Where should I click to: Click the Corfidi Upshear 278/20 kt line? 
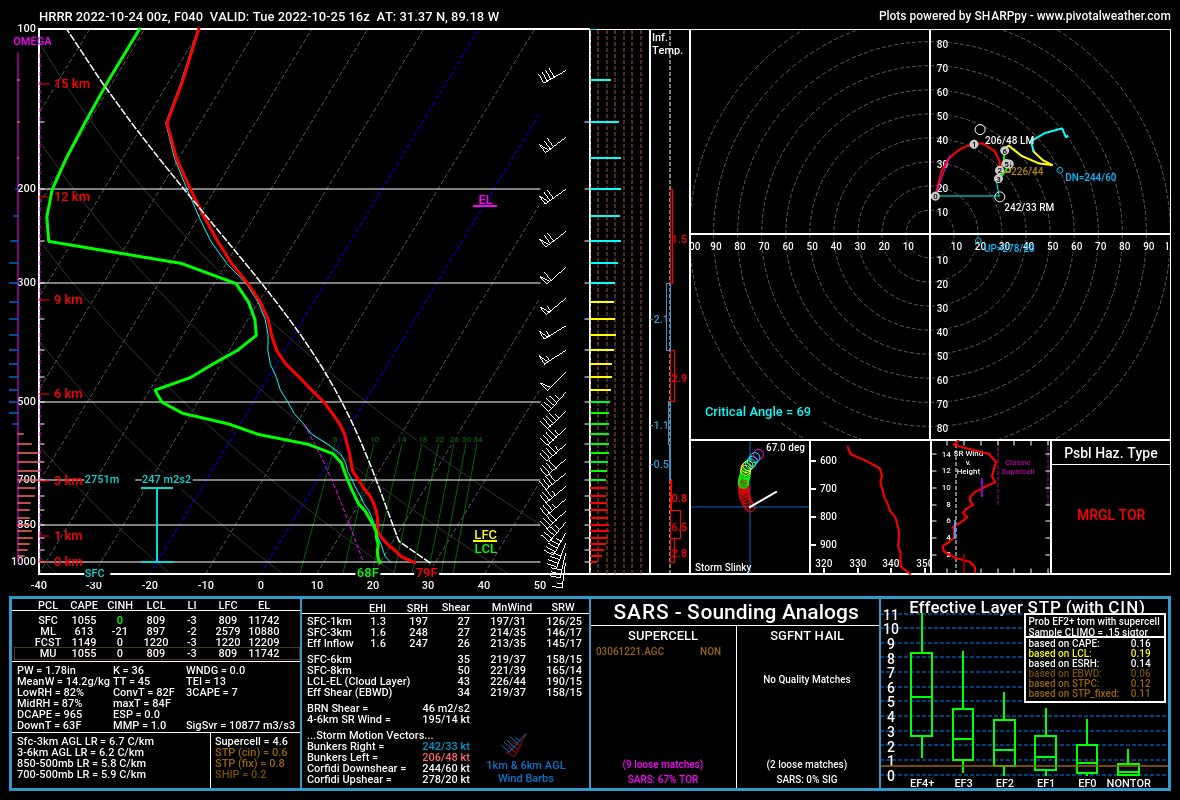click(388, 779)
